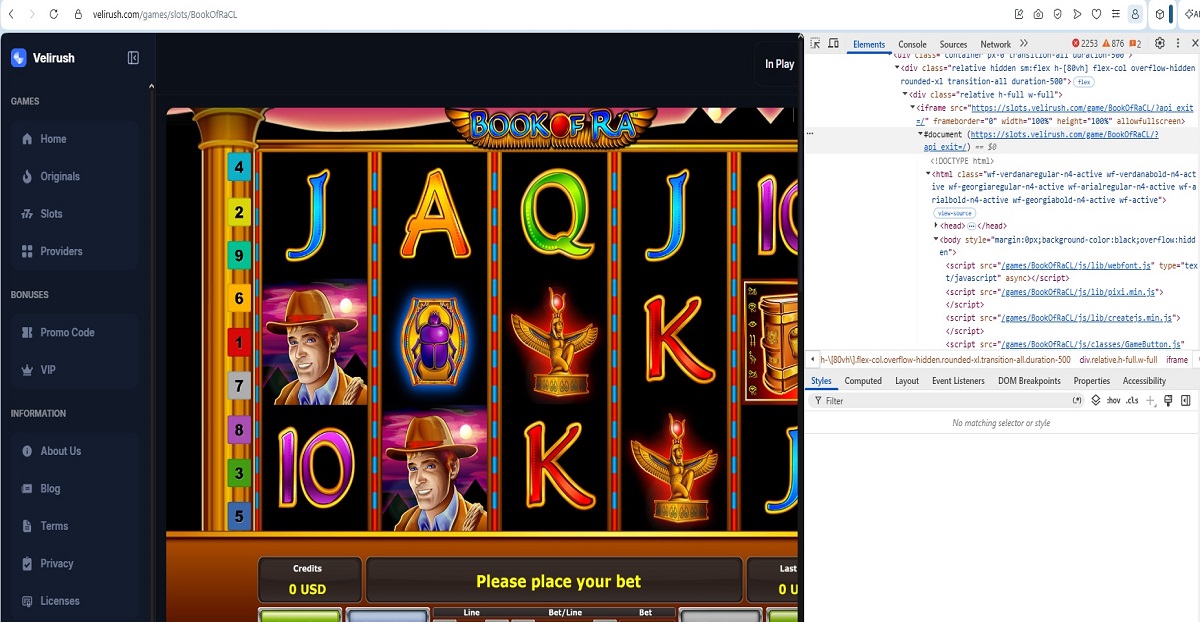Open the DevTools three-dot menu
The image size is (1200, 622).
pos(1178,44)
